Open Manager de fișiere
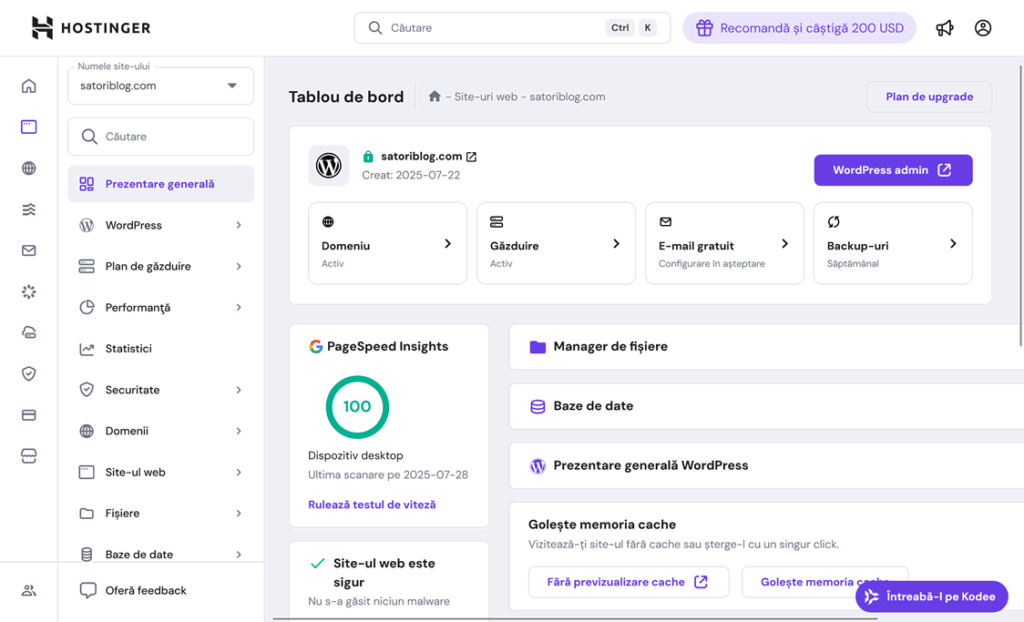The width and height of the screenshot is (1024, 622). [767, 347]
